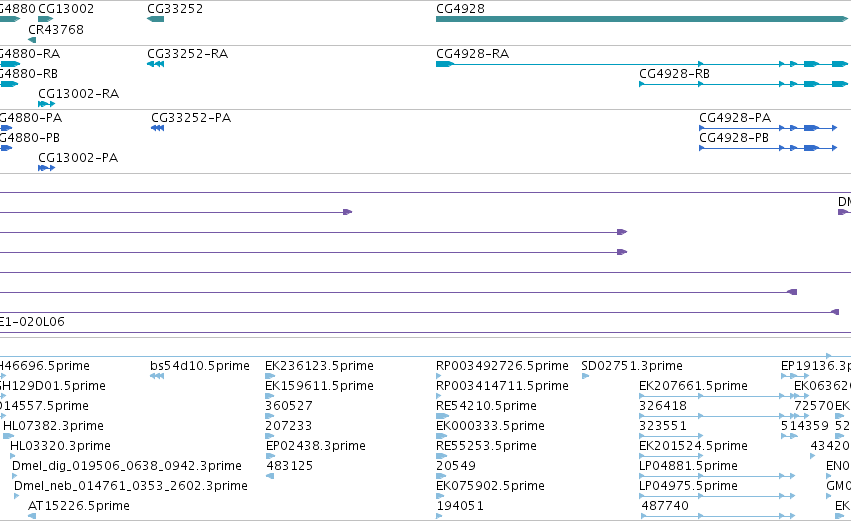Click protein CG4928-PA label
This screenshot has width=851, height=521.
coord(735,118)
